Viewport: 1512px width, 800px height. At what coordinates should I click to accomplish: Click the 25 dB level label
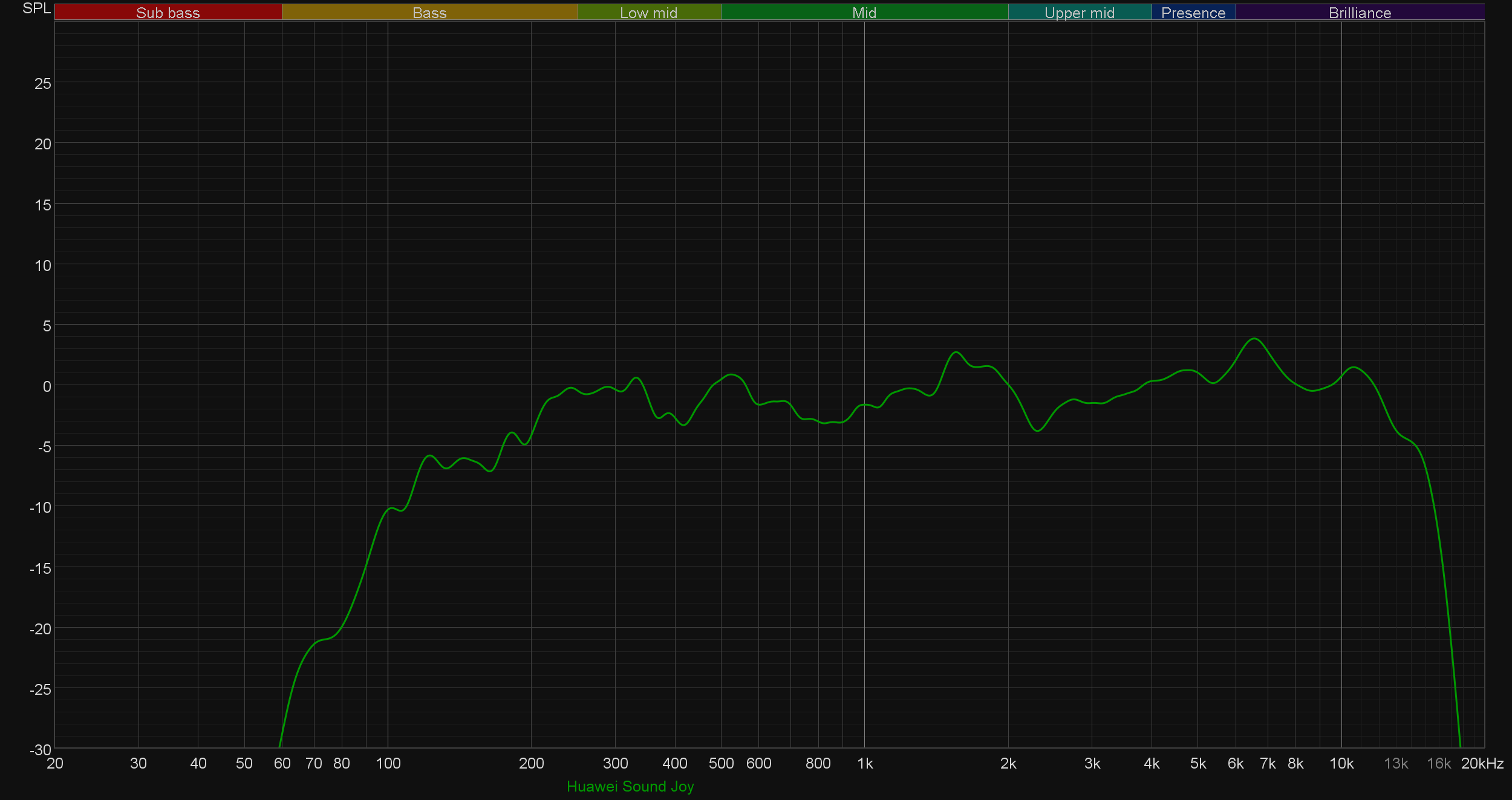coord(43,83)
